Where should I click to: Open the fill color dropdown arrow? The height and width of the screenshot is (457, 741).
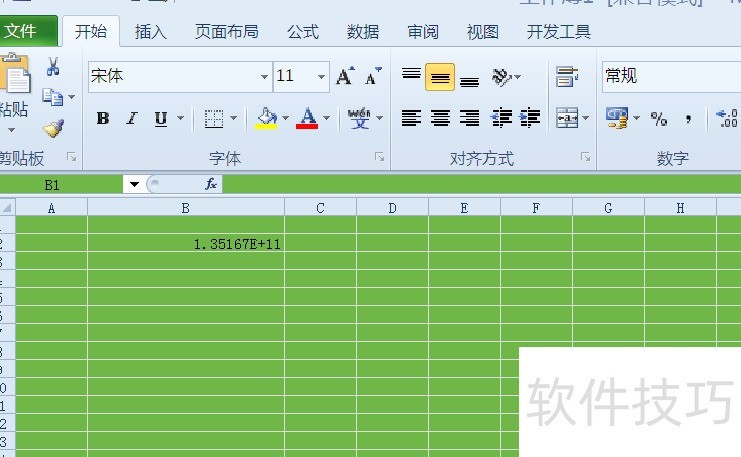(285, 118)
